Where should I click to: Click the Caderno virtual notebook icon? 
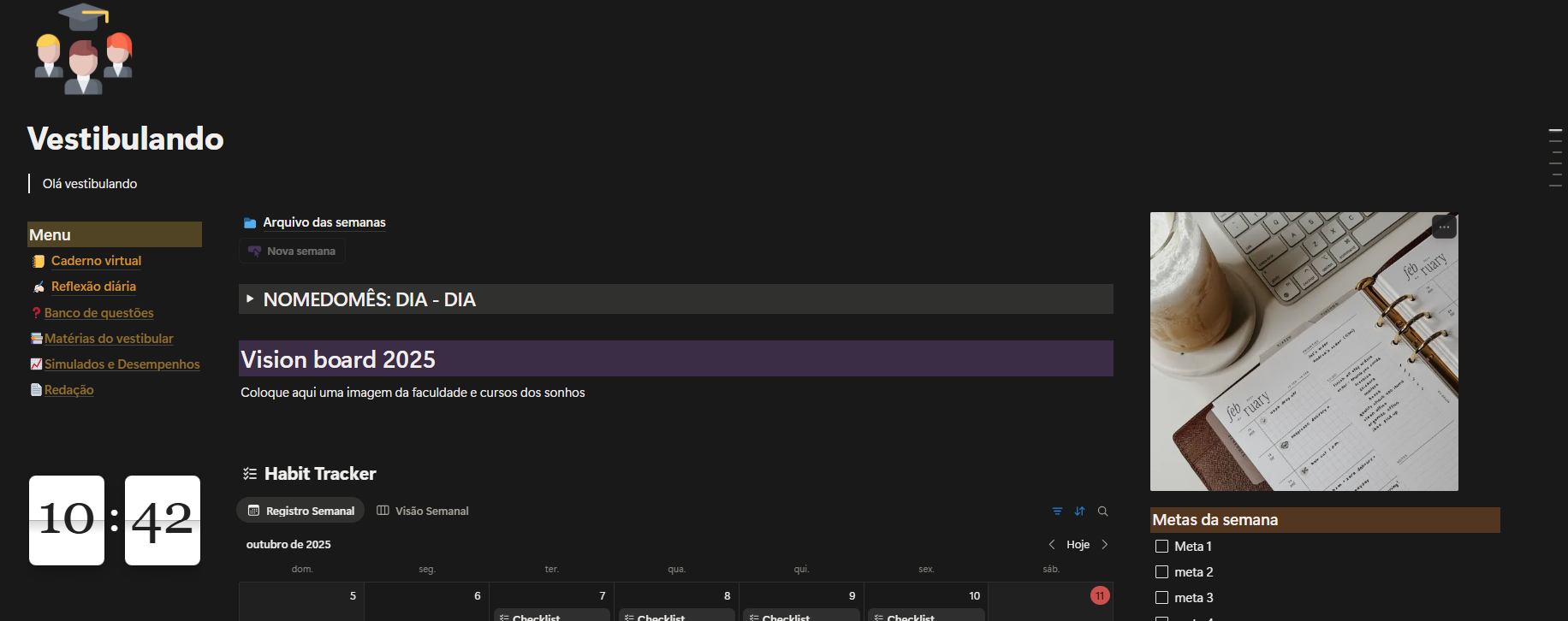click(x=39, y=262)
